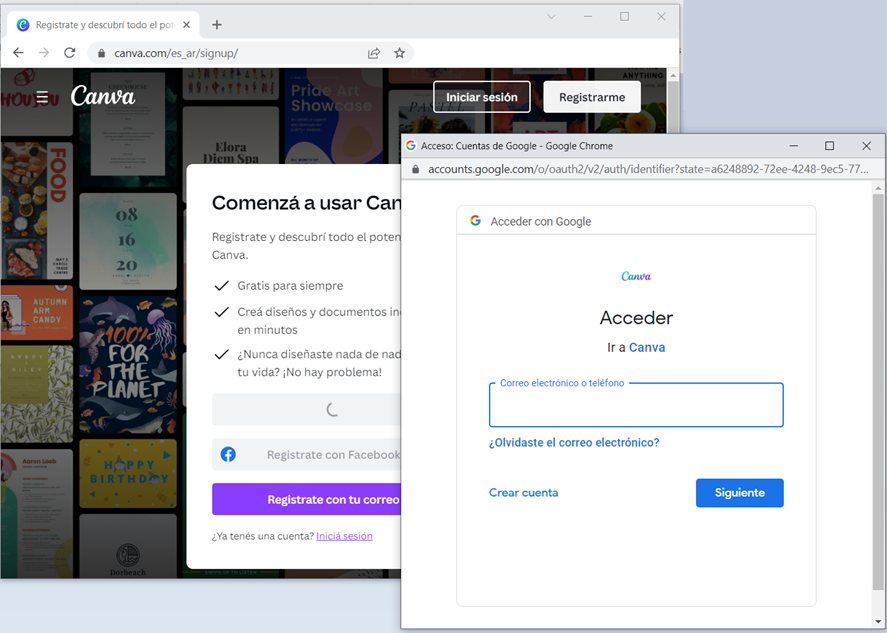This screenshot has height=633, width=887.
Task: Close the Registrate y descubrí tab
Action: coord(187,25)
